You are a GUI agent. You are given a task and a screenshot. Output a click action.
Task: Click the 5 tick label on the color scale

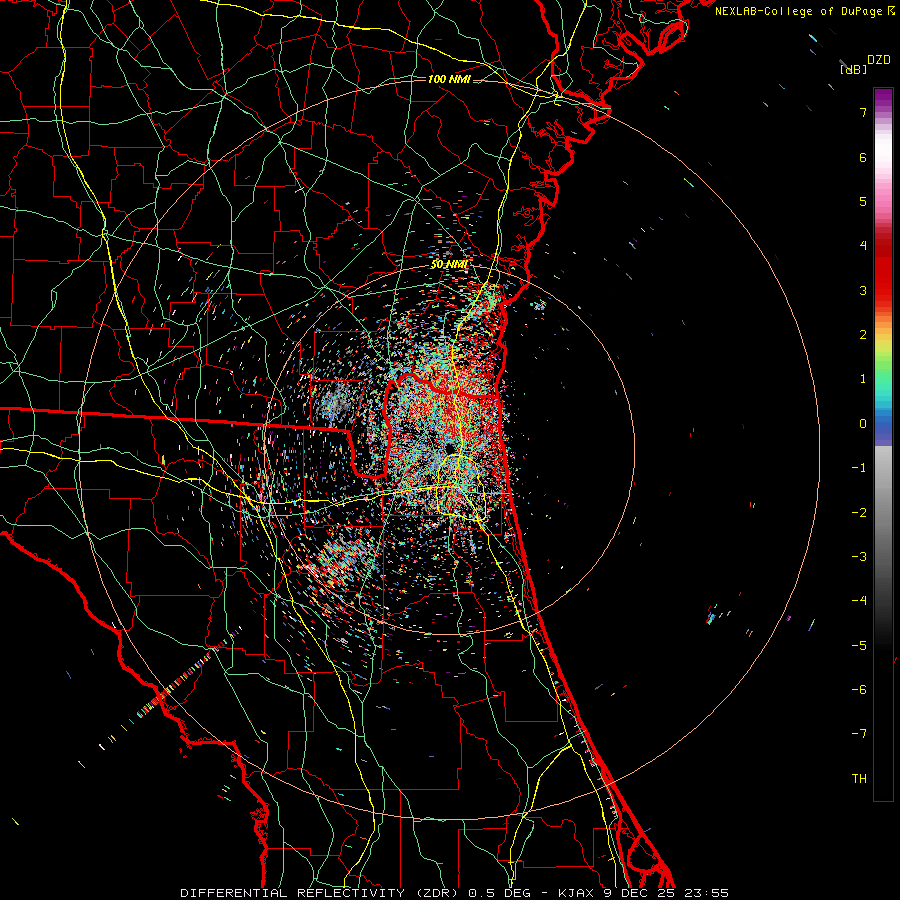pyautogui.click(x=863, y=201)
